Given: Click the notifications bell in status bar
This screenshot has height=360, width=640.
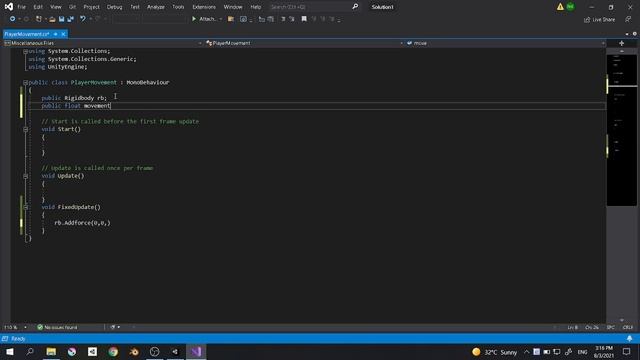Looking at the screenshot, I should coord(629,338).
